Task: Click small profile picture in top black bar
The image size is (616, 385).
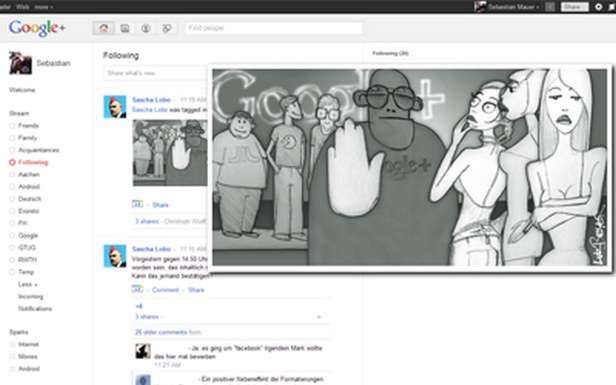Action: (x=480, y=7)
